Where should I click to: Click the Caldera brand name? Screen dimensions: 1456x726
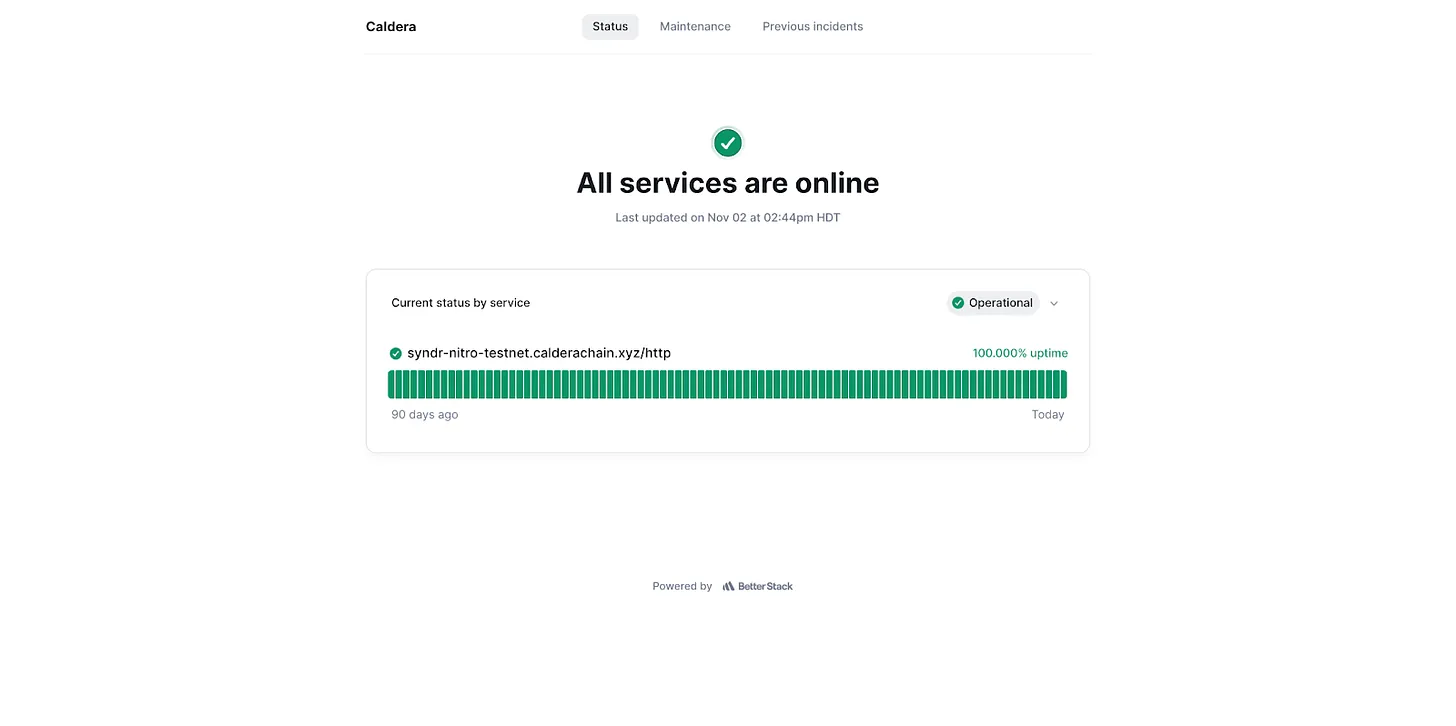tap(390, 26)
